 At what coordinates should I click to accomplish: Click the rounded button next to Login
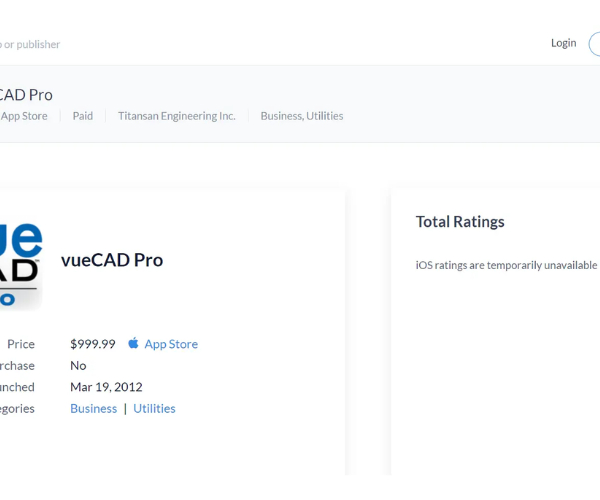pyautogui.click(x=594, y=44)
